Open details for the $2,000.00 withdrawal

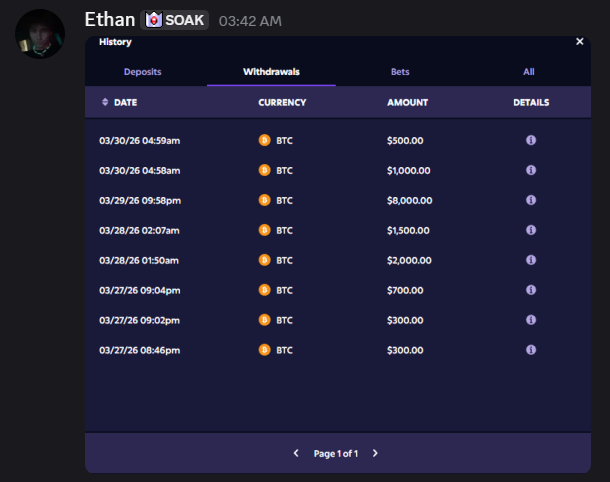point(531,260)
